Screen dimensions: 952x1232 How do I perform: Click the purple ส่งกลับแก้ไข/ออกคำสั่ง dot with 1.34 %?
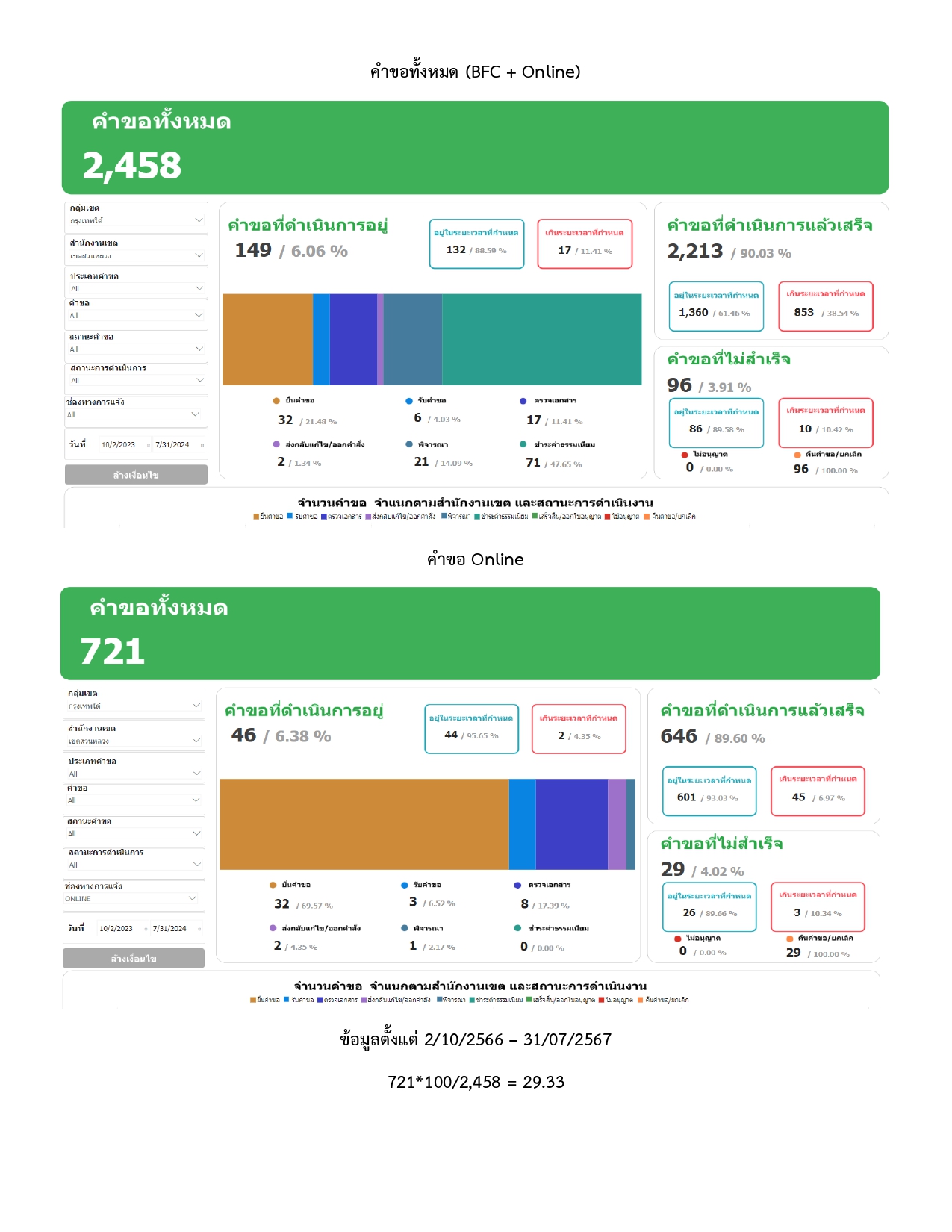coord(276,444)
